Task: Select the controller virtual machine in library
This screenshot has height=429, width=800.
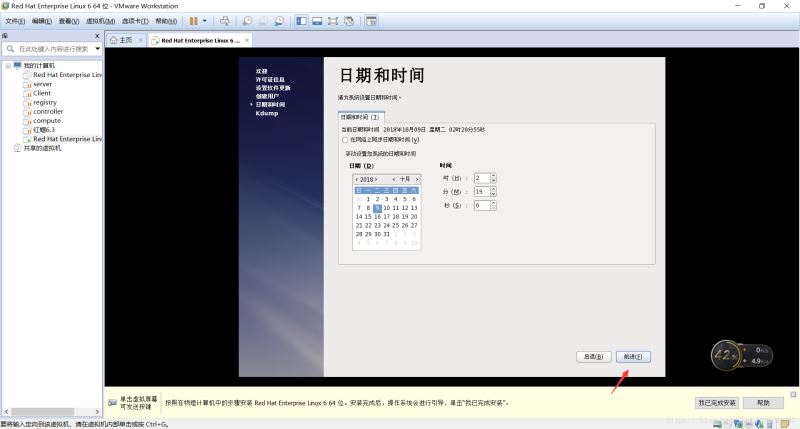Action: pos(47,111)
